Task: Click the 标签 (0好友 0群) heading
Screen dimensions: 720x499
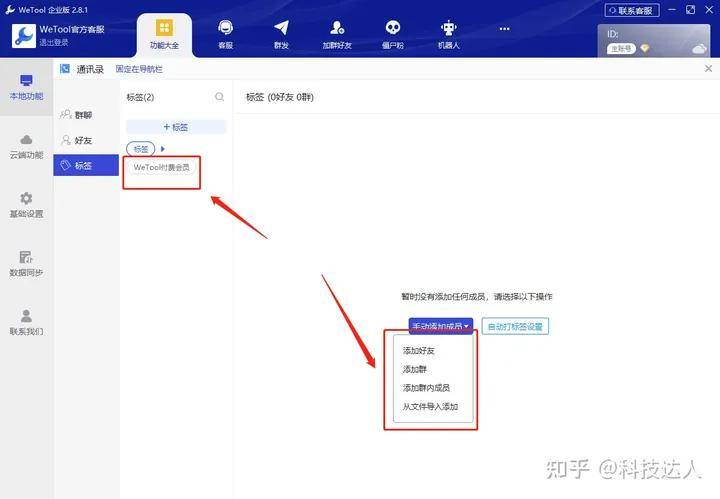Action: [280, 97]
